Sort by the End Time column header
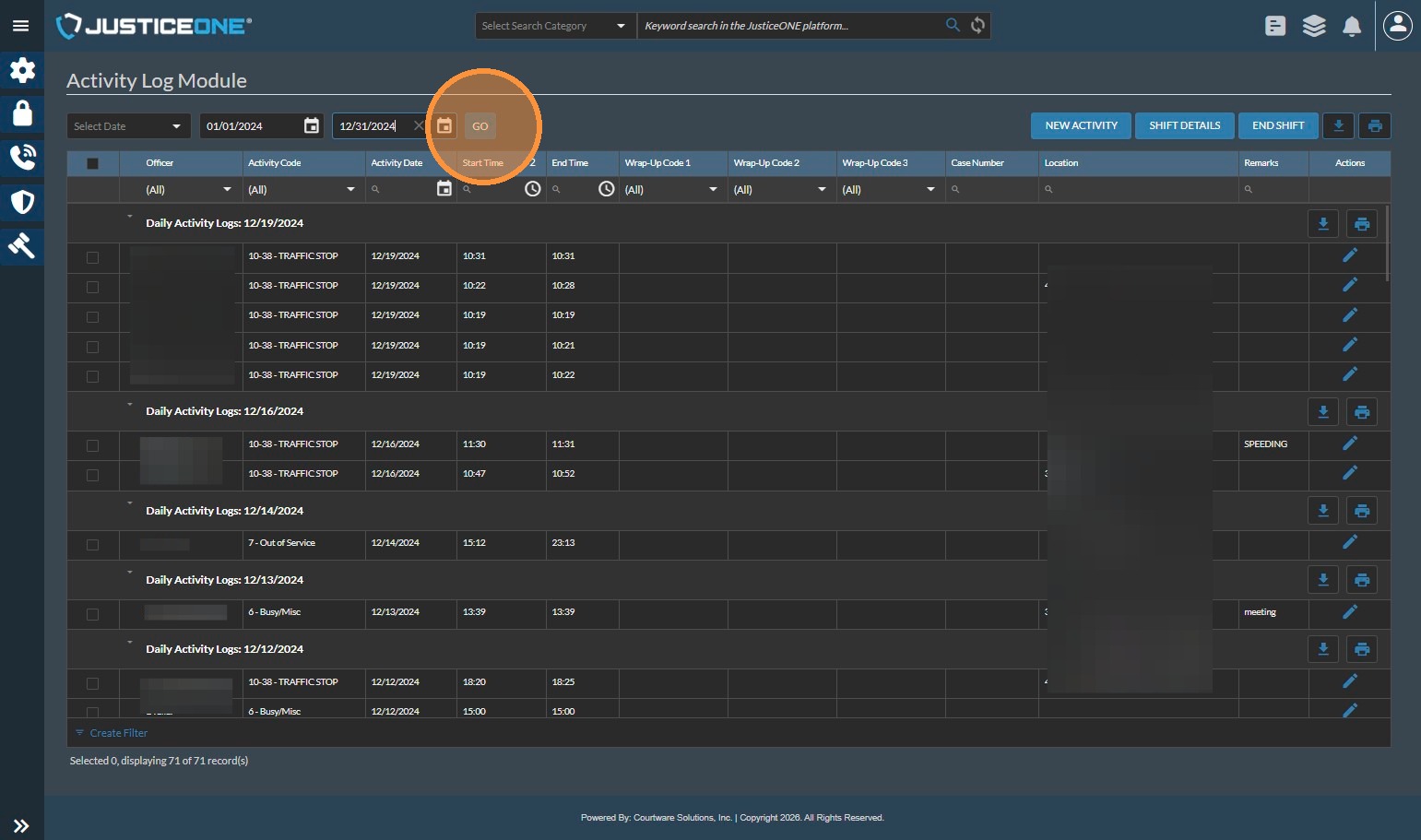1421x840 pixels. 570,163
